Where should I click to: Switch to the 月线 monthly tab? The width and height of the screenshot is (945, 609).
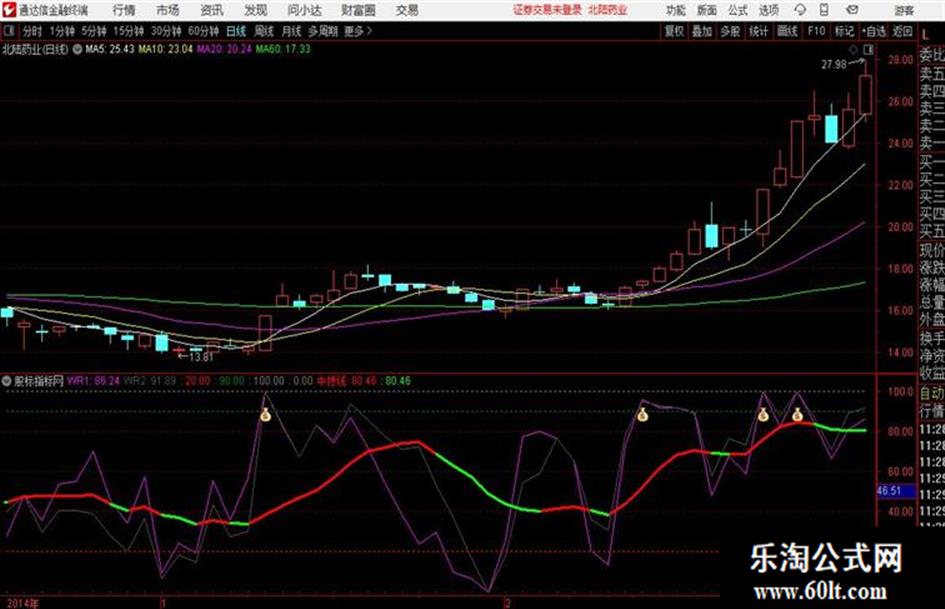[292, 31]
